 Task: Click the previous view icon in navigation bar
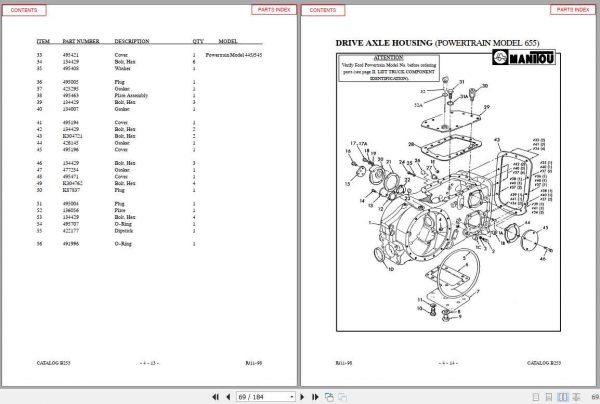(329, 397)
